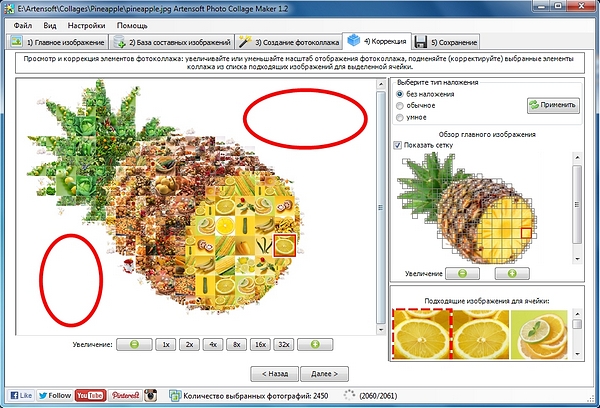Open the Помощь menu
600x408 pixels.
[x=132, y=26]
